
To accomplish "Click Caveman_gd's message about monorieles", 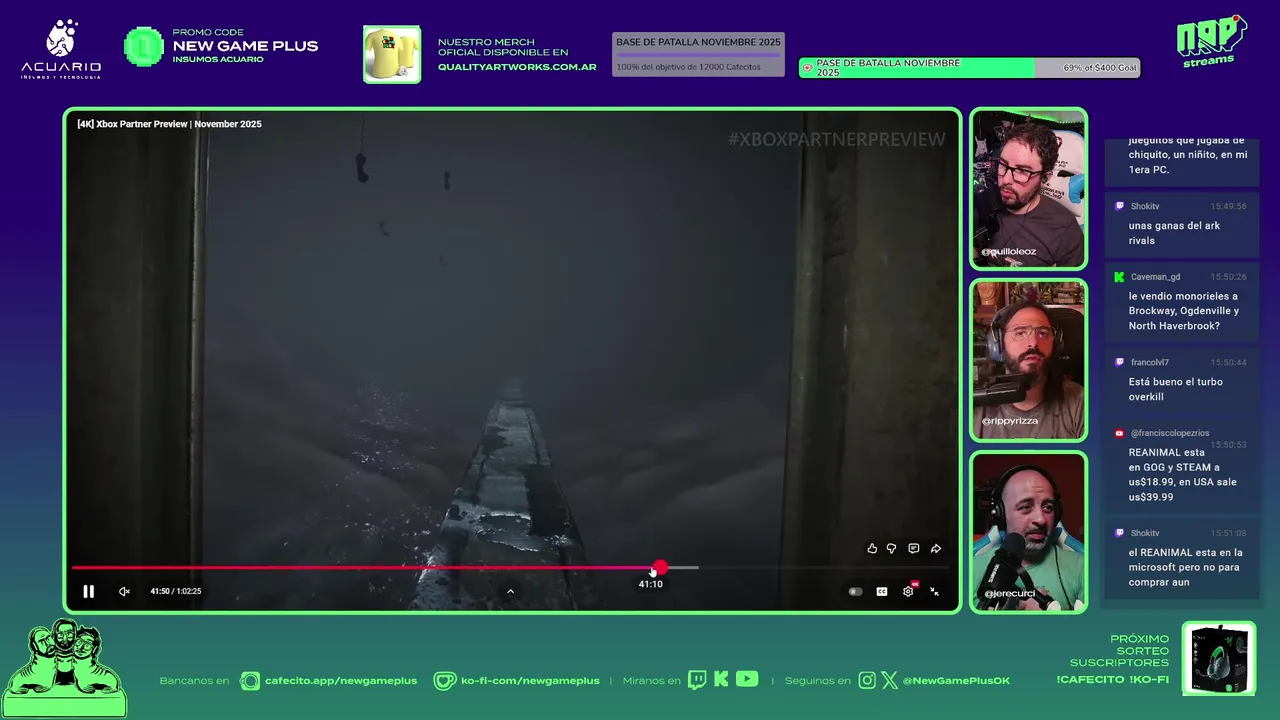I will click(x=1184, y=311).
